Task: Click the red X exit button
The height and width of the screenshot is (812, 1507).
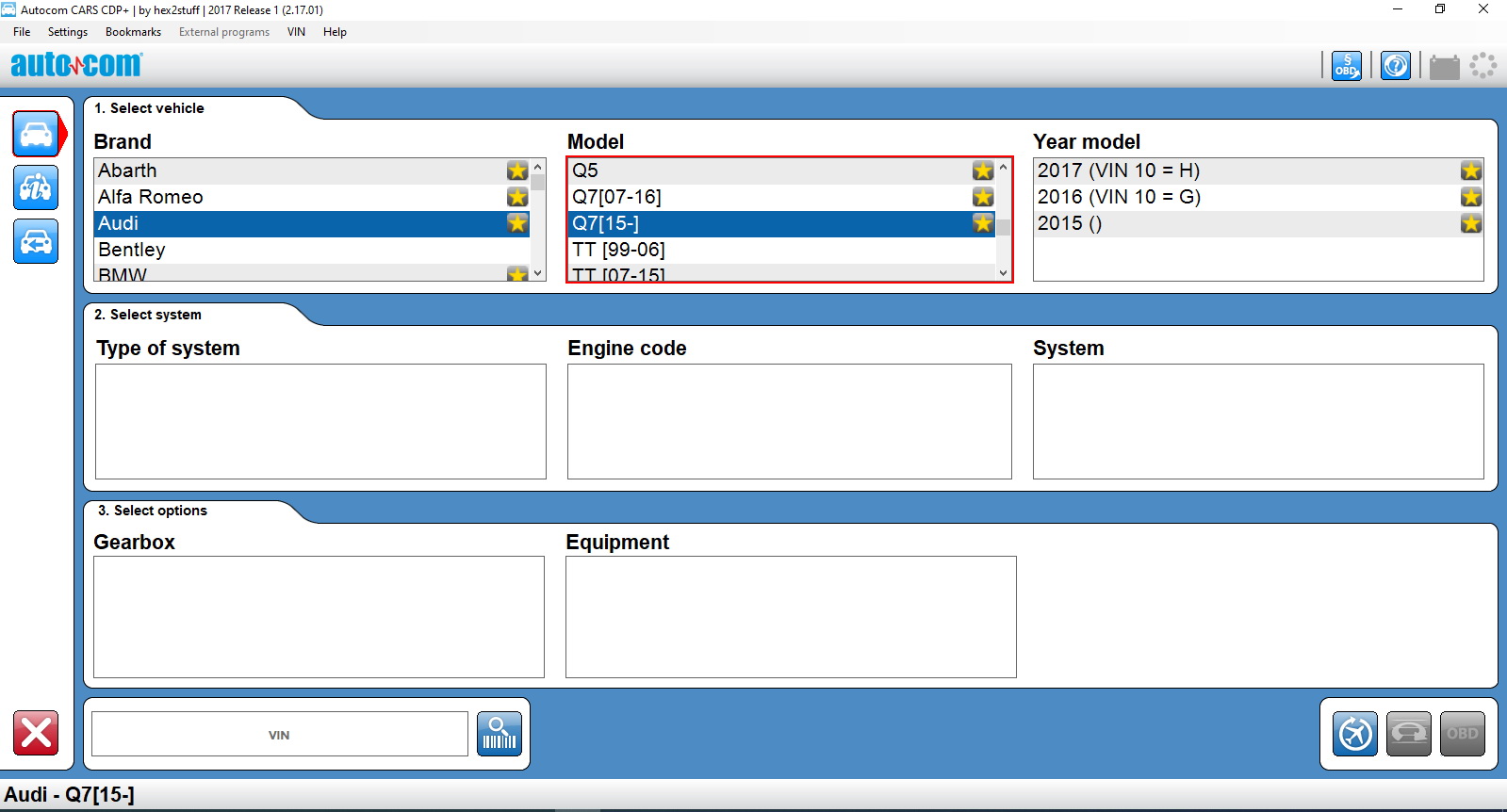Action: click(36, 733)
